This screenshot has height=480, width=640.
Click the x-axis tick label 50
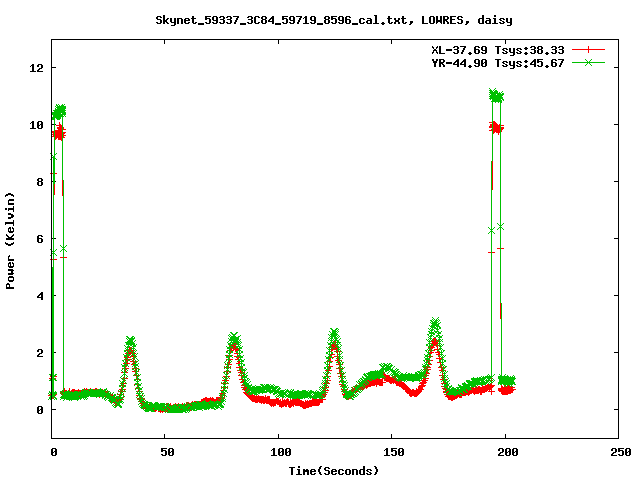167,452
